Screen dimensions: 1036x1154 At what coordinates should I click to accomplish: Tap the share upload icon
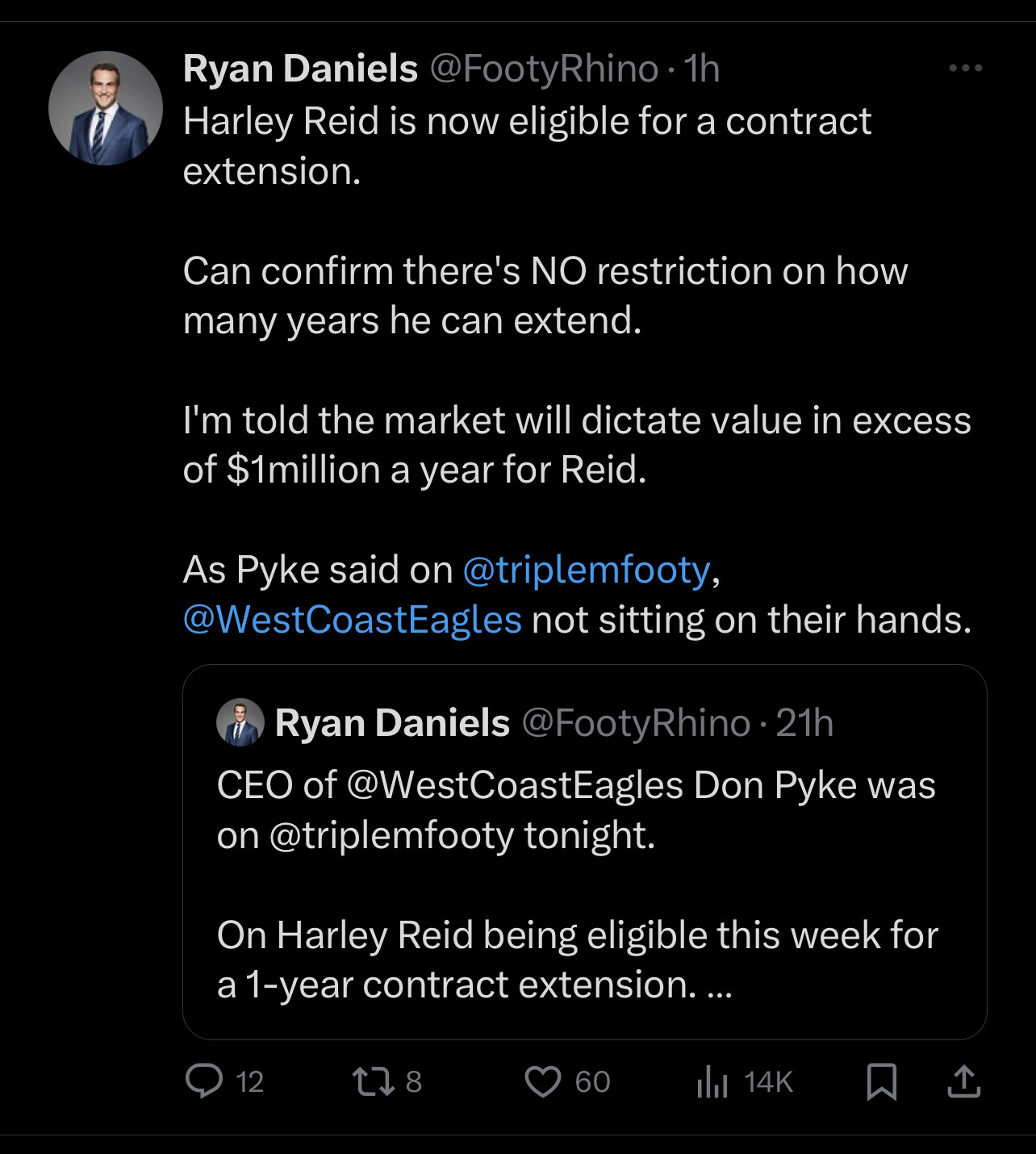point(963,1081)
